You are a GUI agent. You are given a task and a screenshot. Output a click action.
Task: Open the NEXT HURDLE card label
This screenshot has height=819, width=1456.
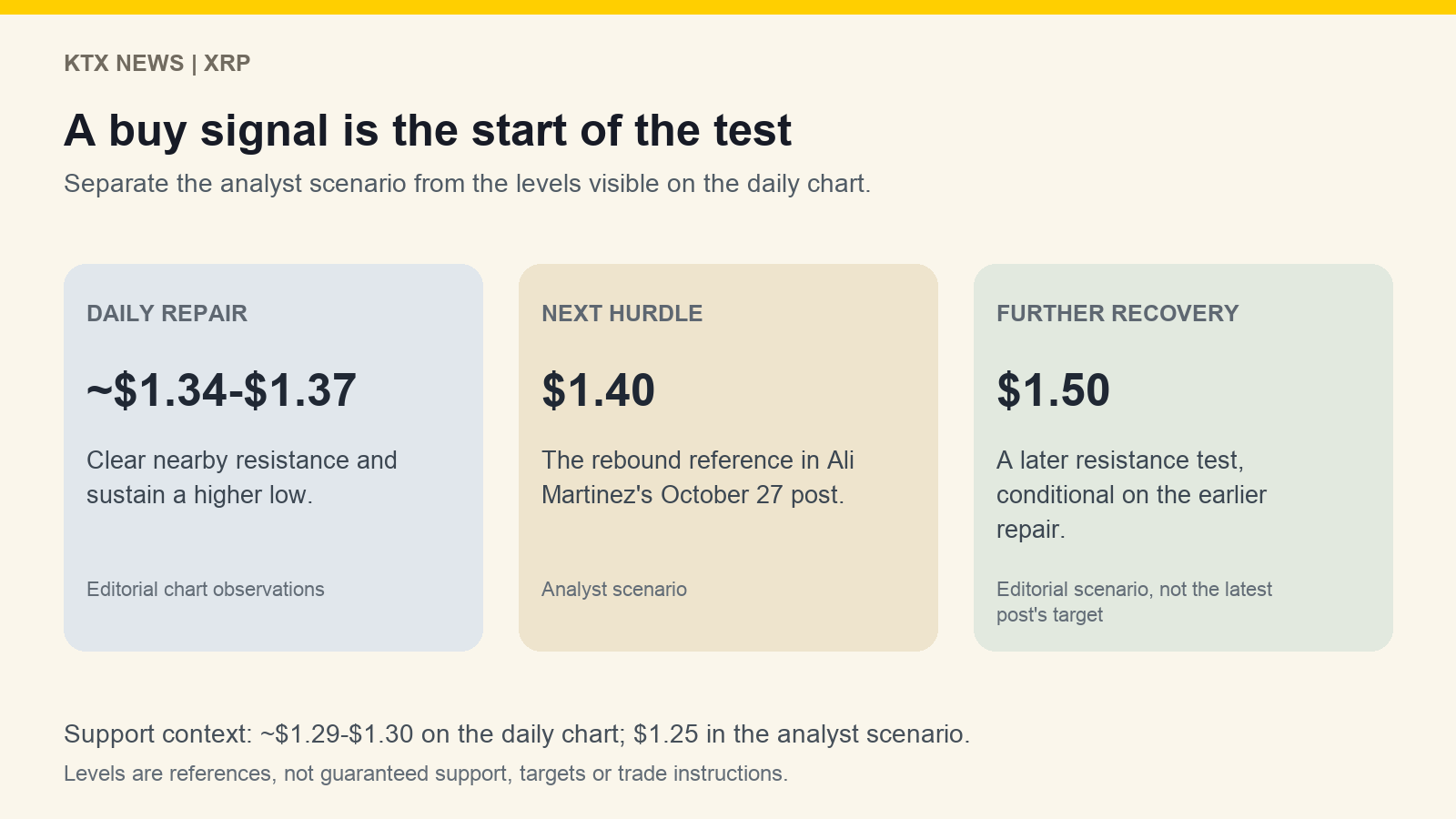coord(622,313)
